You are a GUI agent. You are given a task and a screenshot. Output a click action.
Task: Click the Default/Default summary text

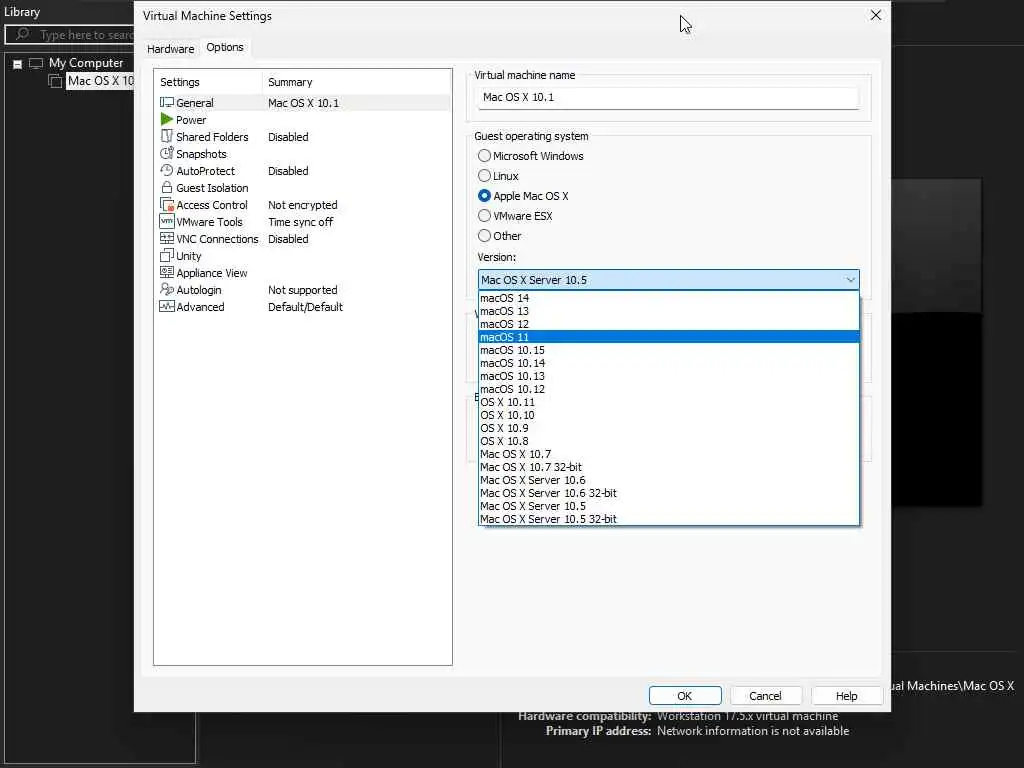(x=305, y=307)
